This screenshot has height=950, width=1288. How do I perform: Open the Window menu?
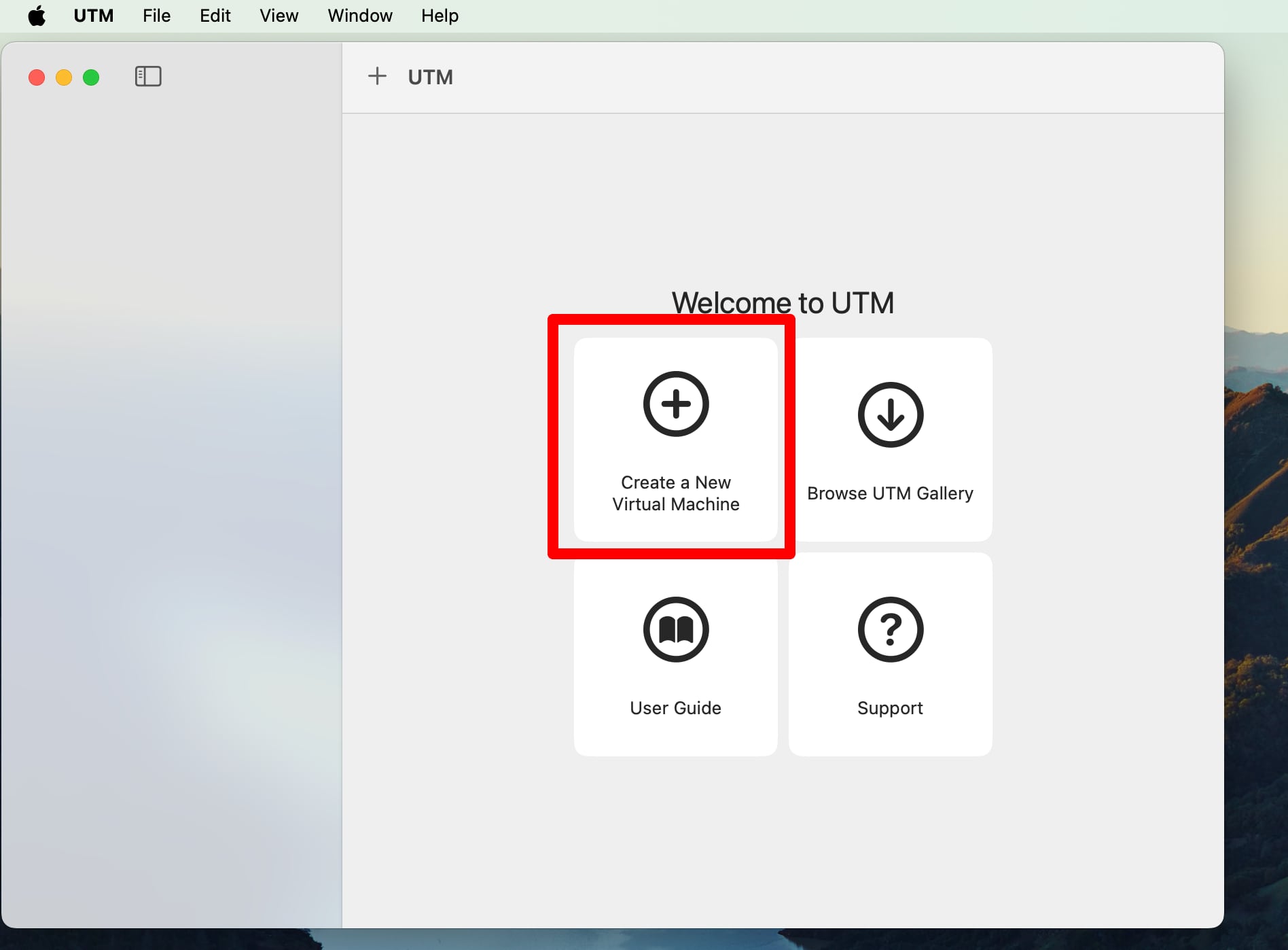click(x=359, y=16)
